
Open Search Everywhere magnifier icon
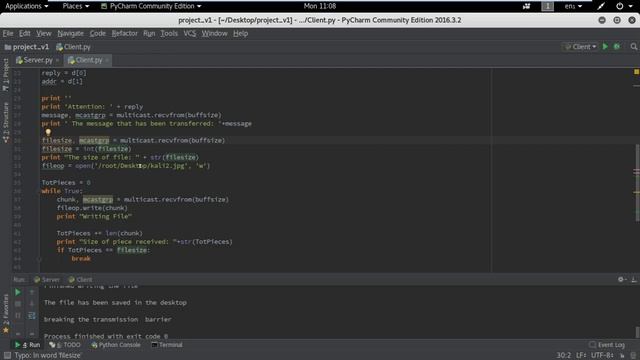[x=633, y=47]
